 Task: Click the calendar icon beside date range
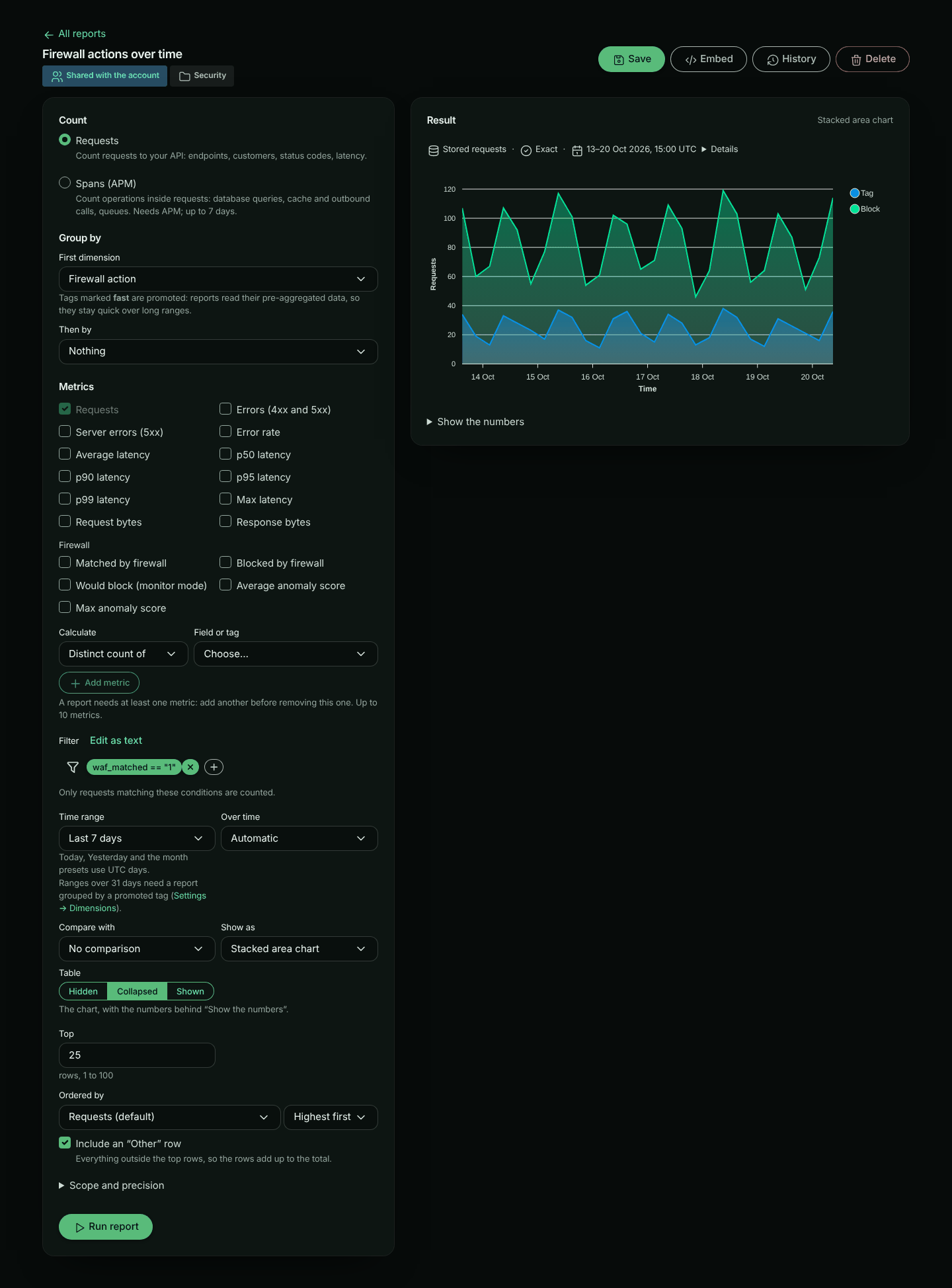(577, 150)
